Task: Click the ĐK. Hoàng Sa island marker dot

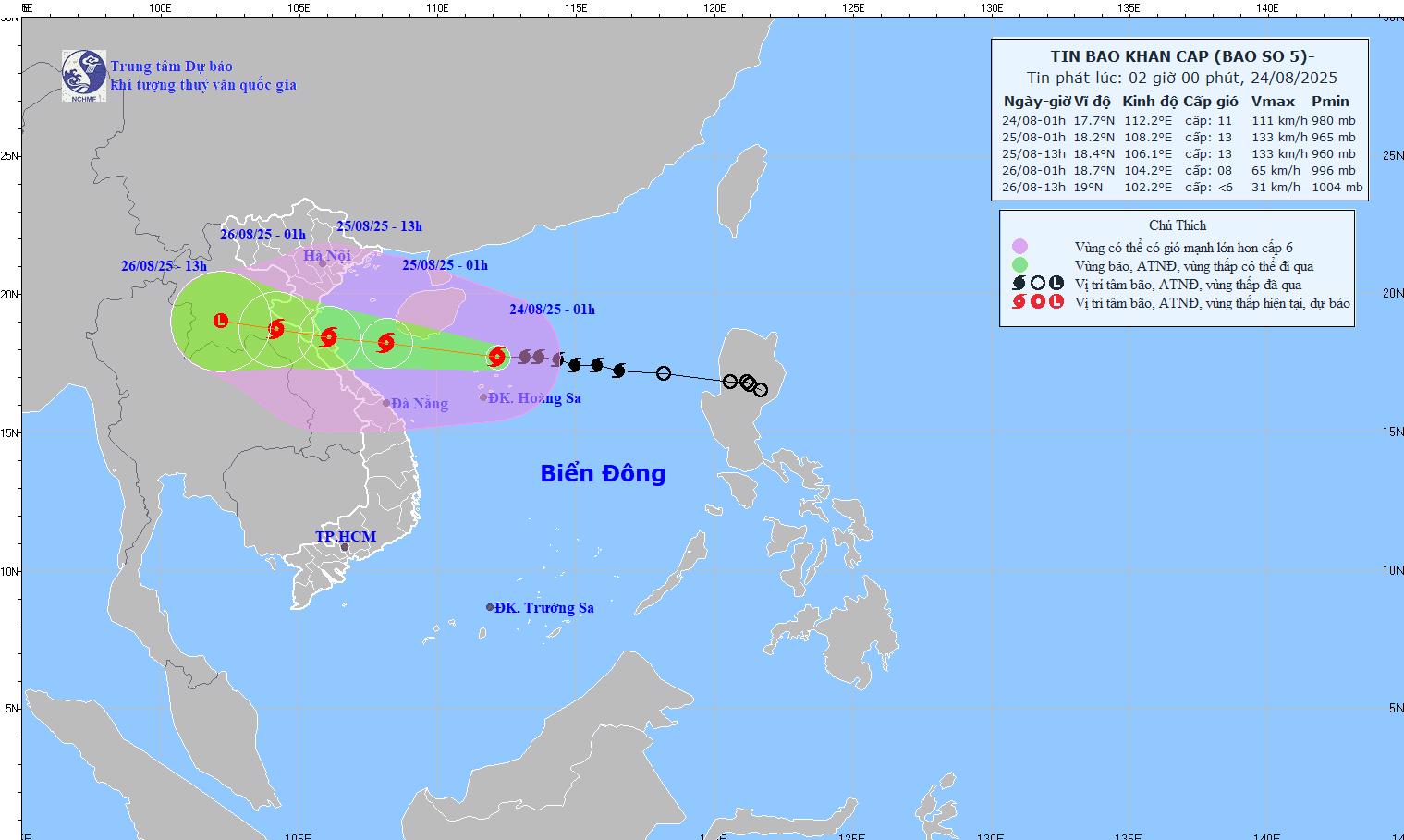Action: click(x=482, y=397)
